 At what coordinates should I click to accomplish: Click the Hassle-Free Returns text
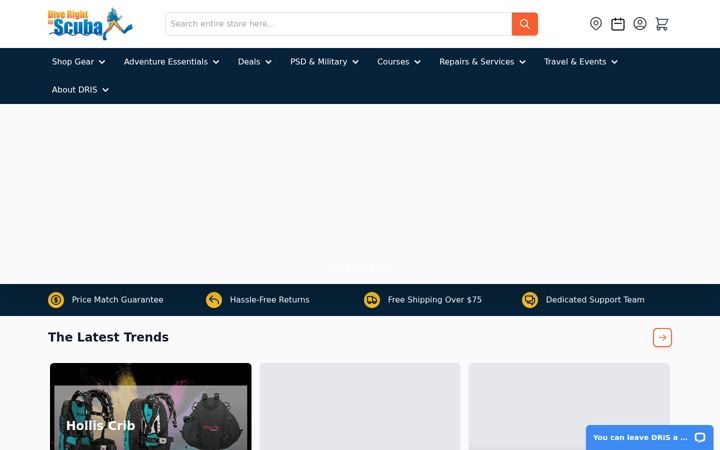[x=270, y=300]
